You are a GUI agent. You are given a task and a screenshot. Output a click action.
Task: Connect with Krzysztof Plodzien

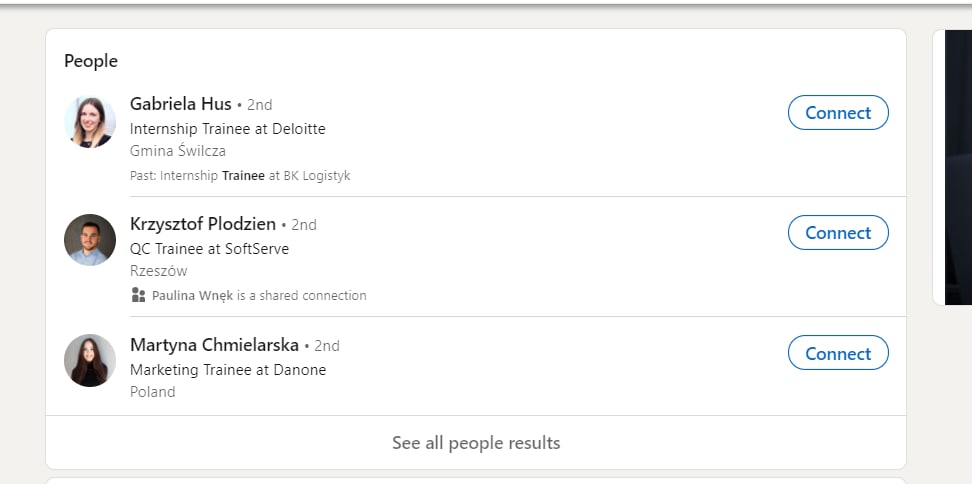pyautogui.click(x=838, y=232)
